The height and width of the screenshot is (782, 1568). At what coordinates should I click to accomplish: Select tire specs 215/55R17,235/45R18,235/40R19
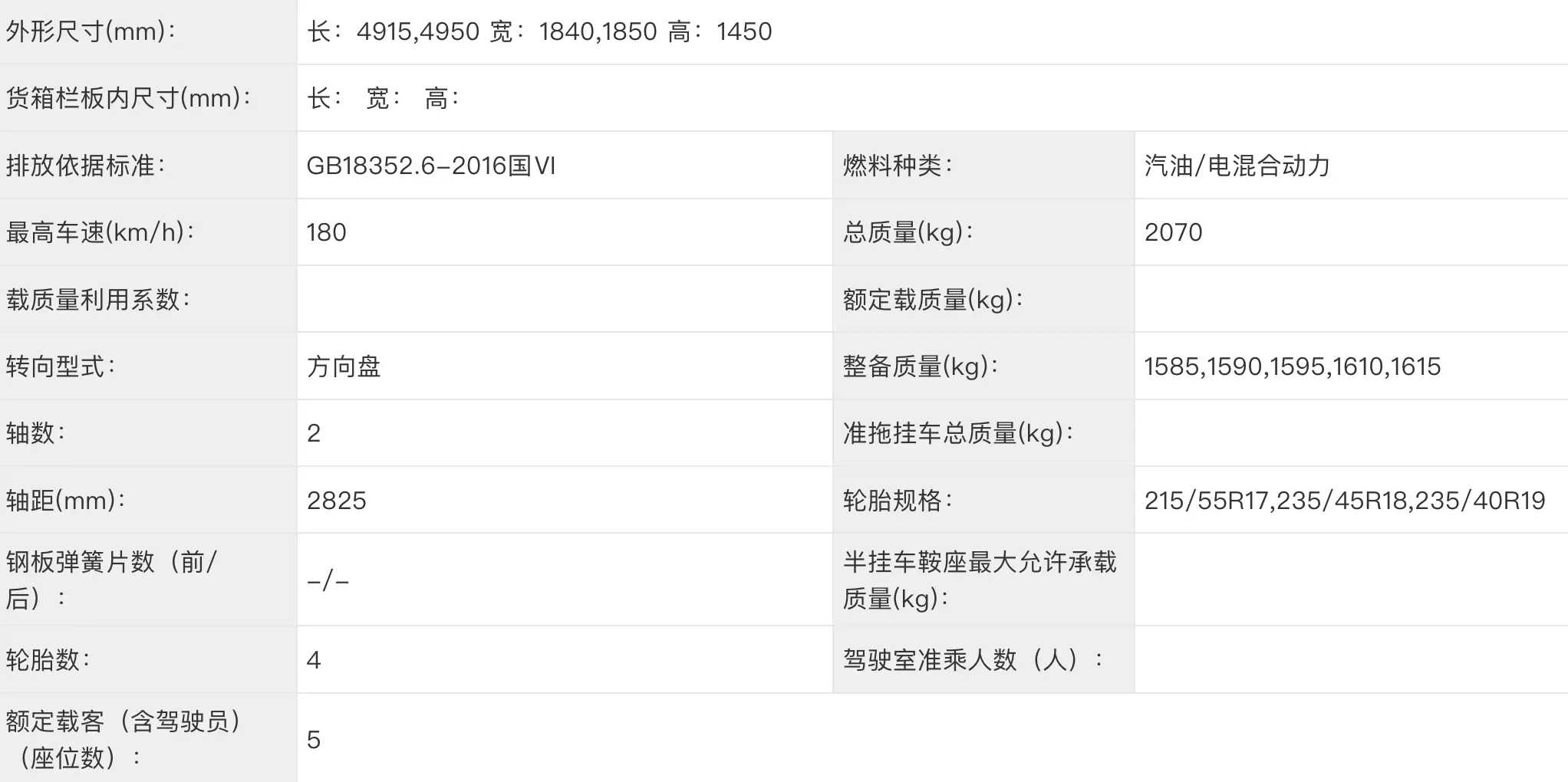click(x=1345, y=501)
